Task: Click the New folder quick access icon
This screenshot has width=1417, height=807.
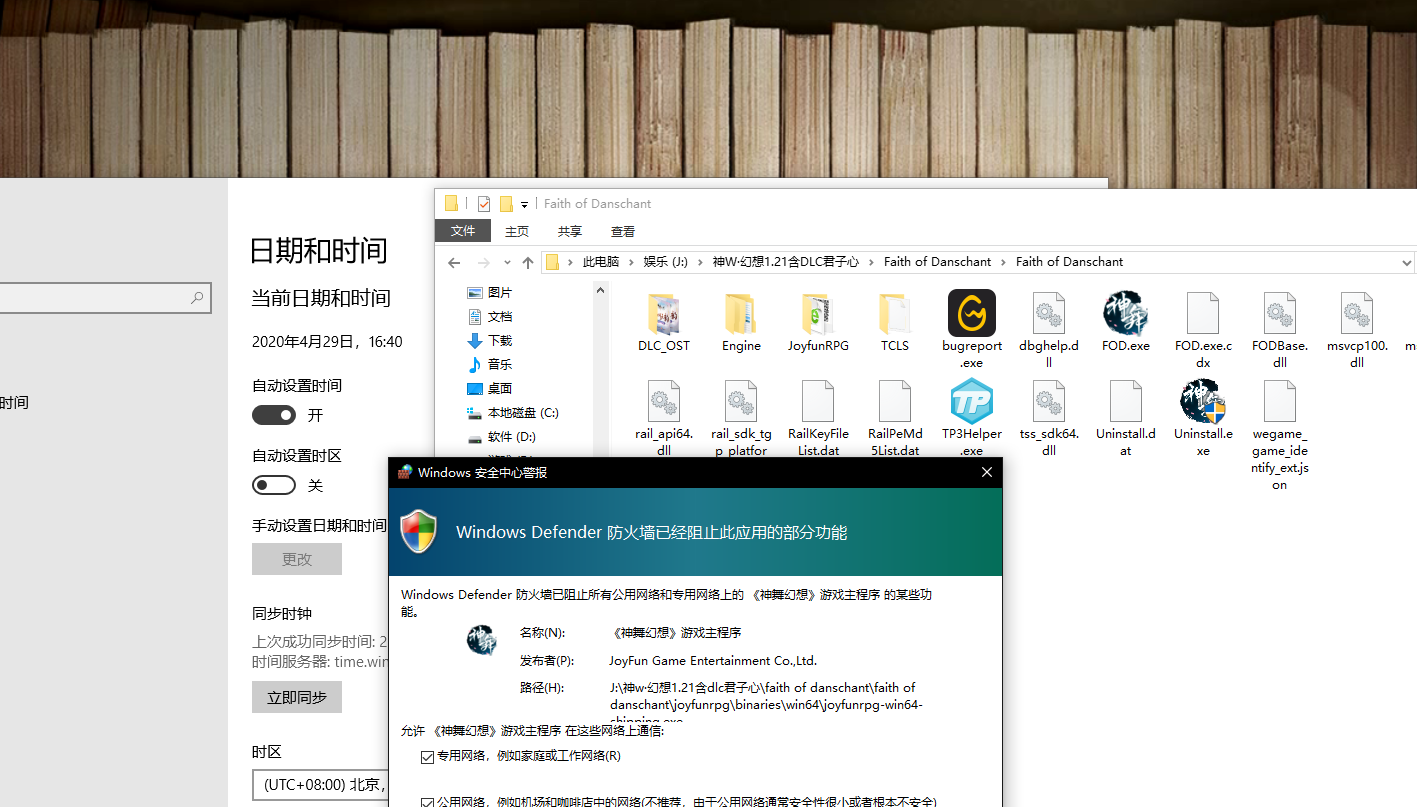Action: point(506,204)
